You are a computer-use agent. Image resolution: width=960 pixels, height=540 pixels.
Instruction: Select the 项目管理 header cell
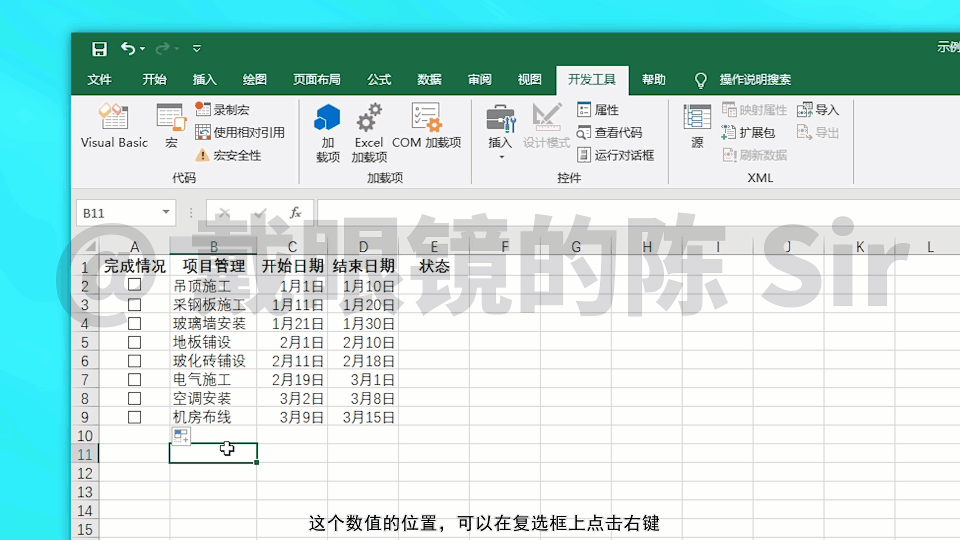[x=213, y=266]
